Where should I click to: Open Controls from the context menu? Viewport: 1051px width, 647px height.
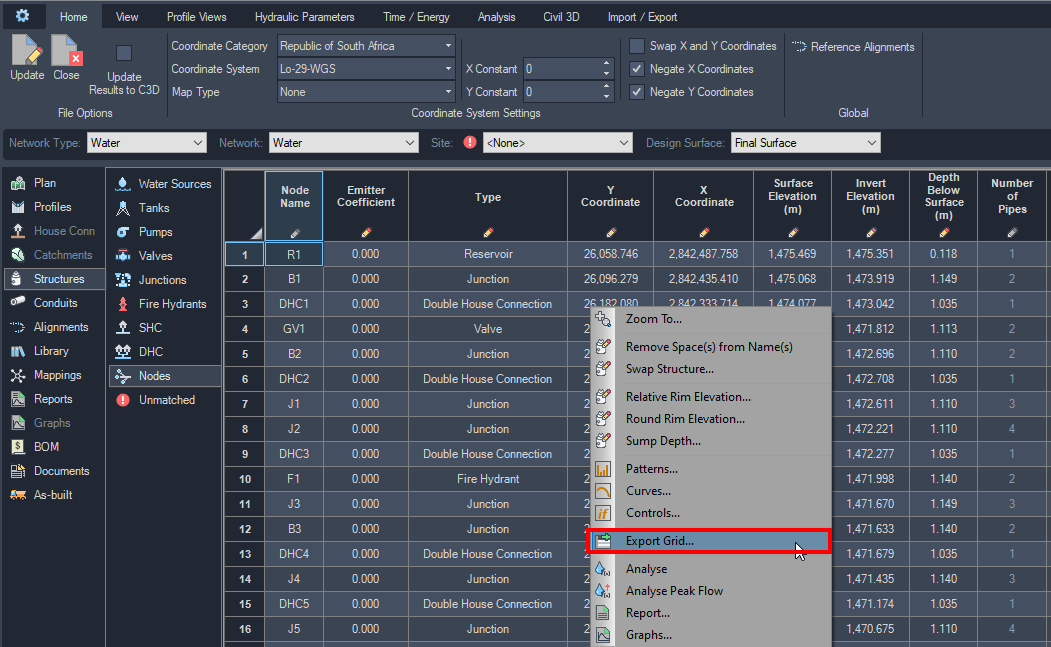710,513
